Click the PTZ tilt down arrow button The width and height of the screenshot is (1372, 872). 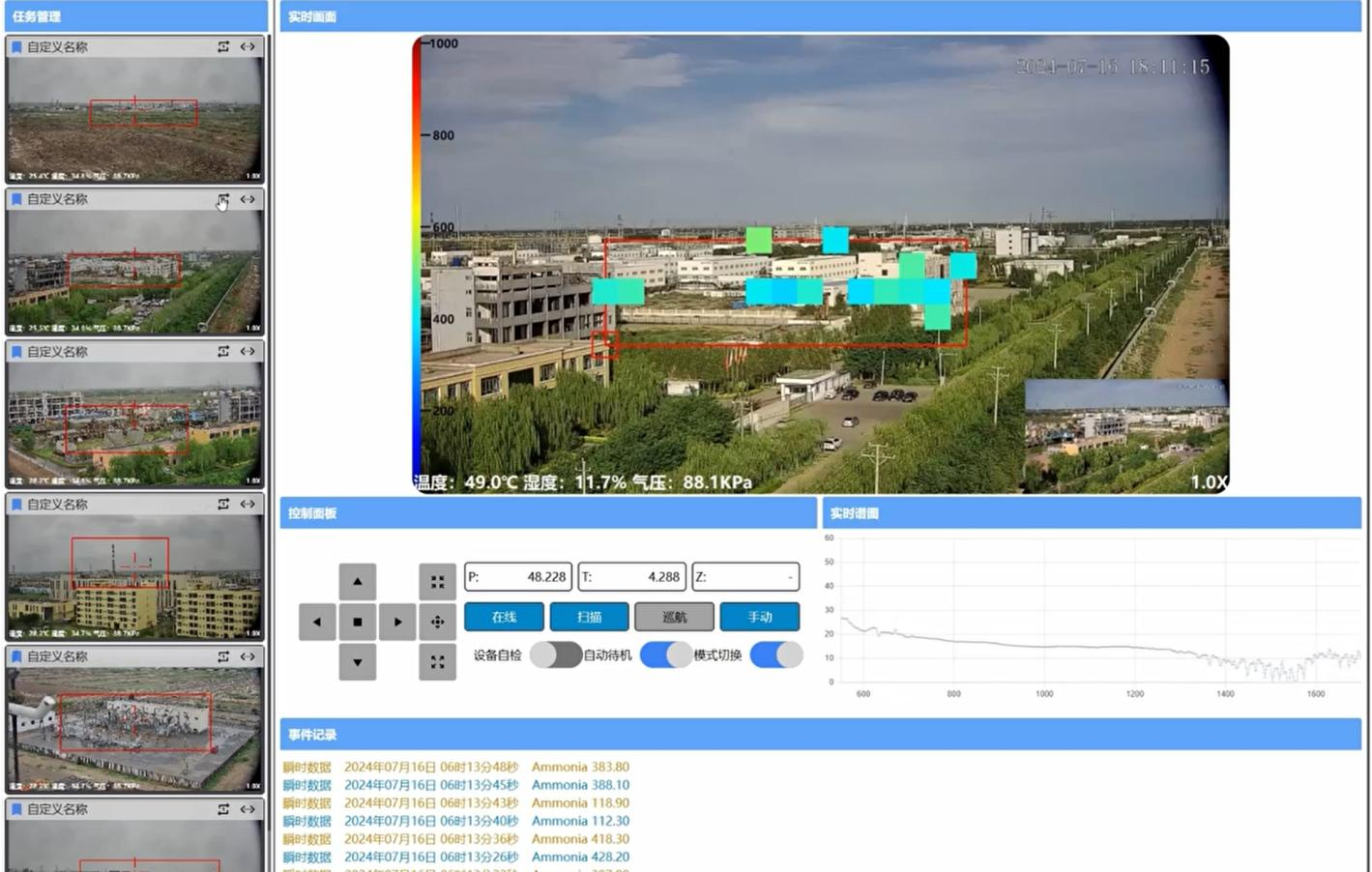pos(358,662)
